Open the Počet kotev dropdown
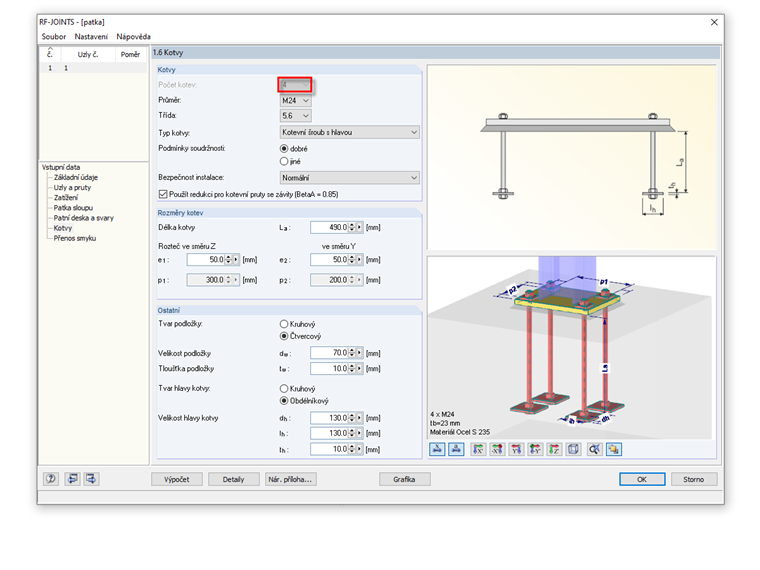The width and height of the screenshot is (760, 570). 295,85
